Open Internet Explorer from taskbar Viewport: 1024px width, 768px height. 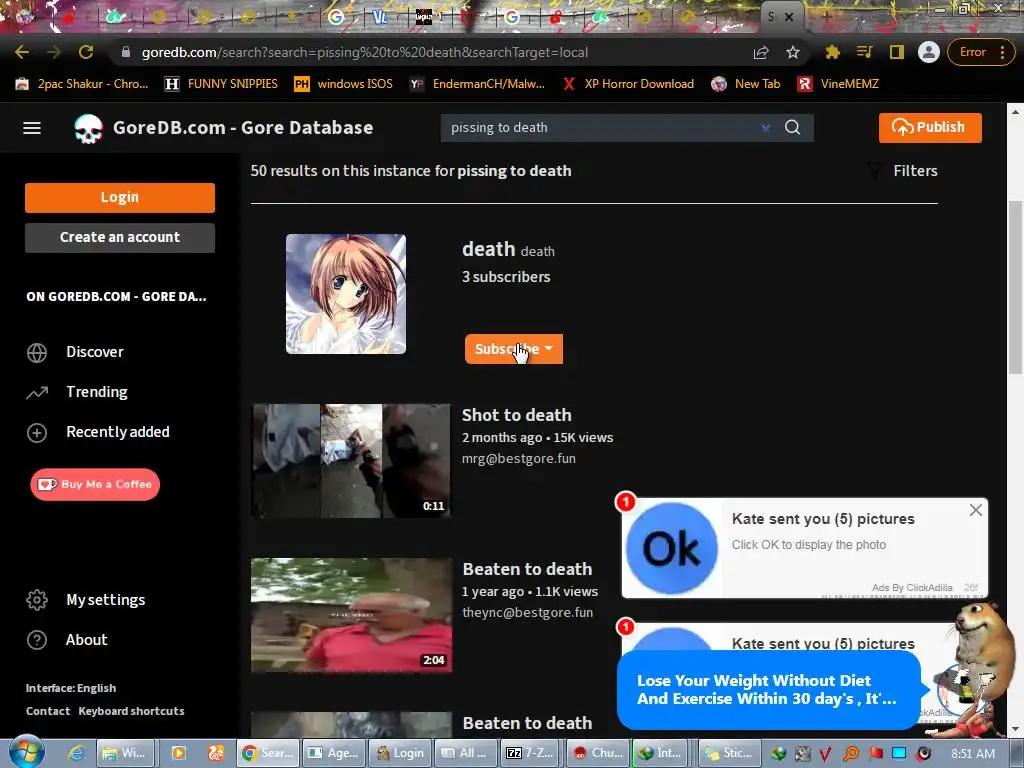tap(76, 753)
